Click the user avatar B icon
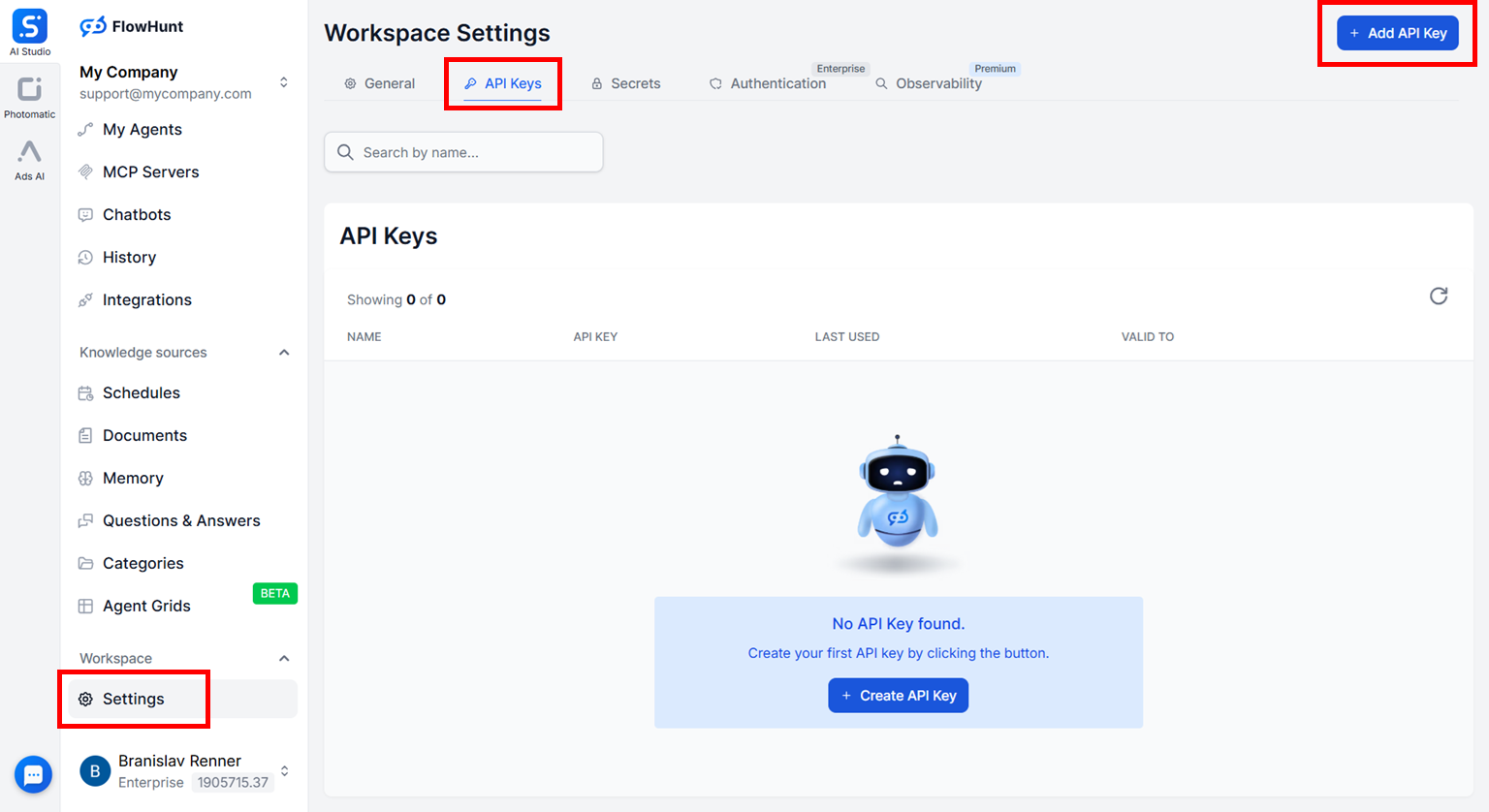1489x812 pixels. point(95,771)
